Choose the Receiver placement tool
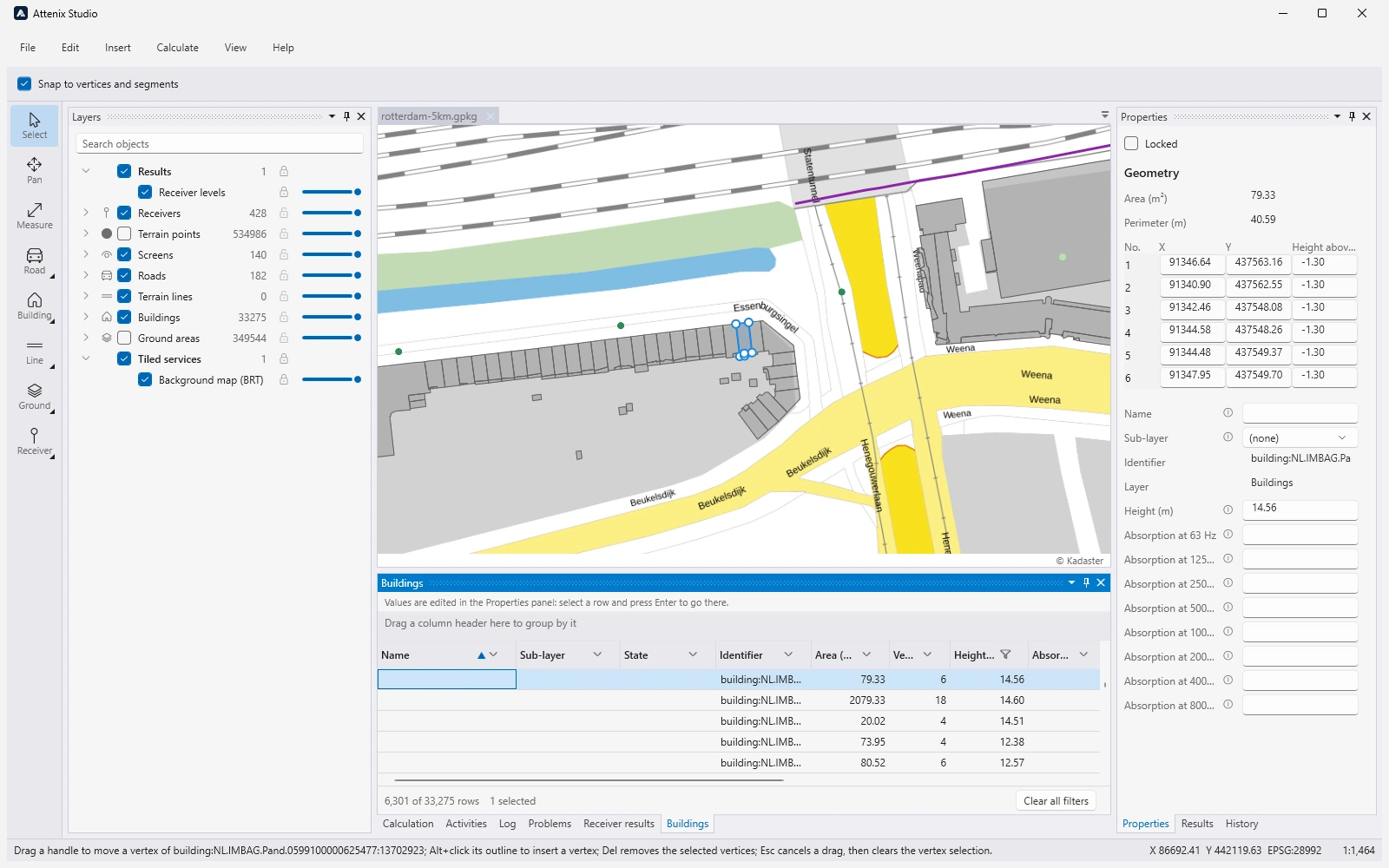This screenshot has width=1389, height=868. [x=35, y=442]
